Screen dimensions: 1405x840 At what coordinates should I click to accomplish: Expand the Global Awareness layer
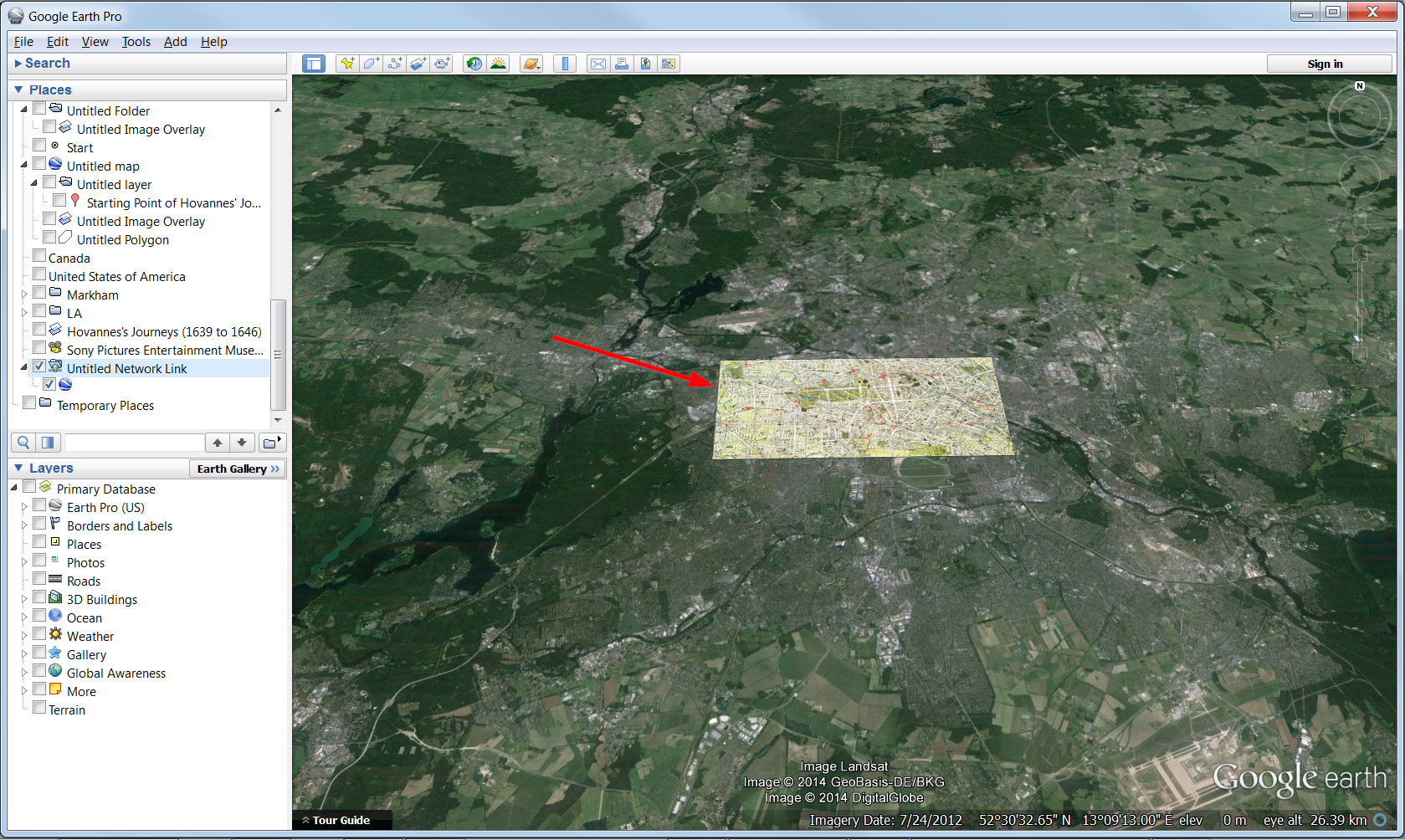(x=24, y=672)
